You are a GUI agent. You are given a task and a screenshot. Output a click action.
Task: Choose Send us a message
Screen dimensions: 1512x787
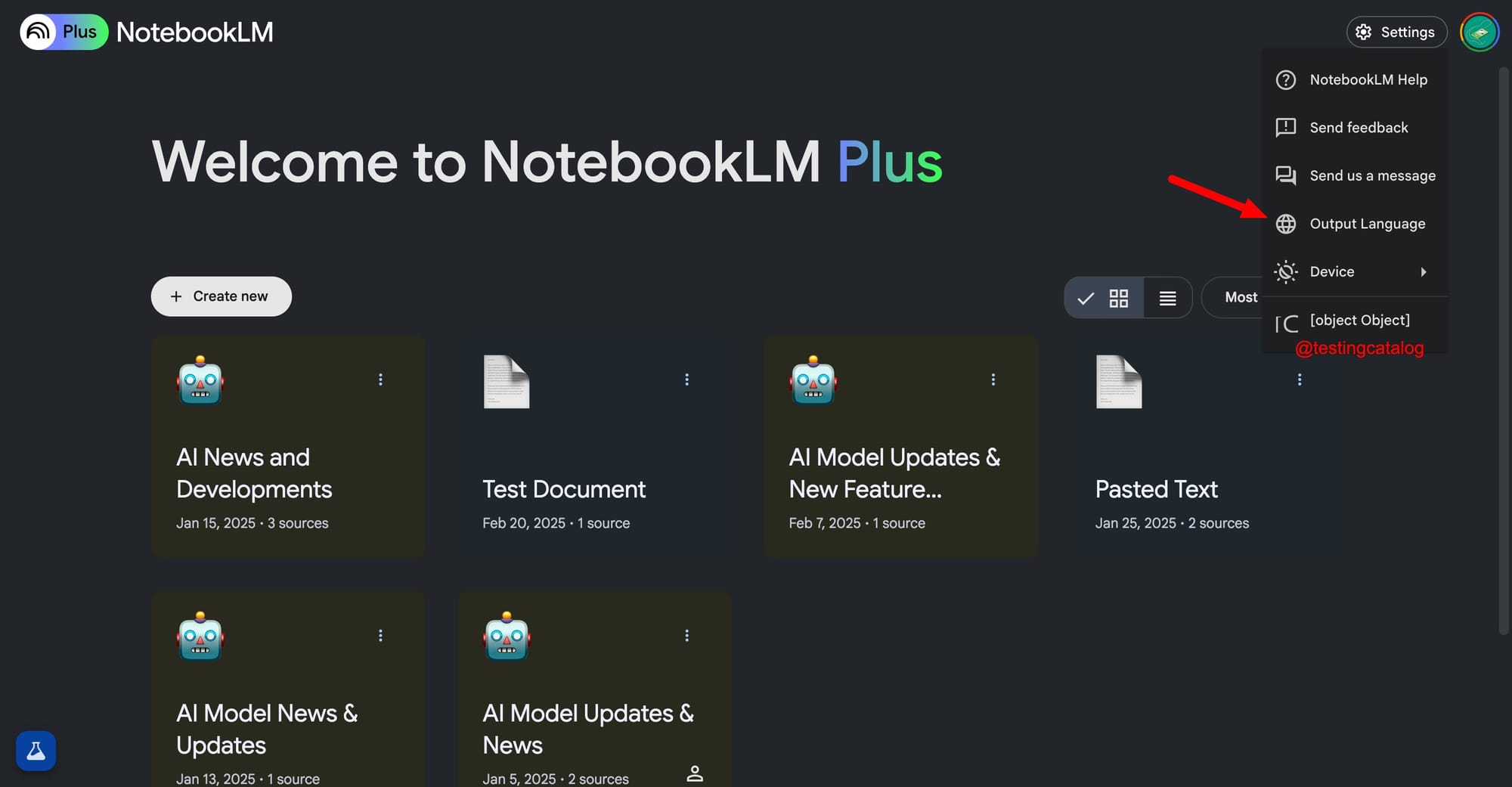1355,175
